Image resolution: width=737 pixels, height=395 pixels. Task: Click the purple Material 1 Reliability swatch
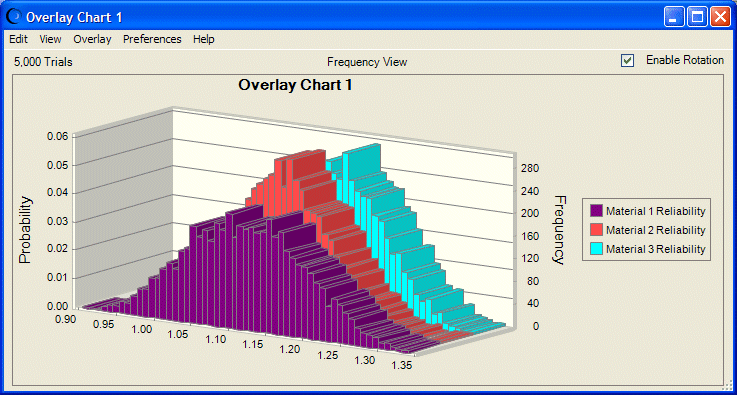[596, 211]
